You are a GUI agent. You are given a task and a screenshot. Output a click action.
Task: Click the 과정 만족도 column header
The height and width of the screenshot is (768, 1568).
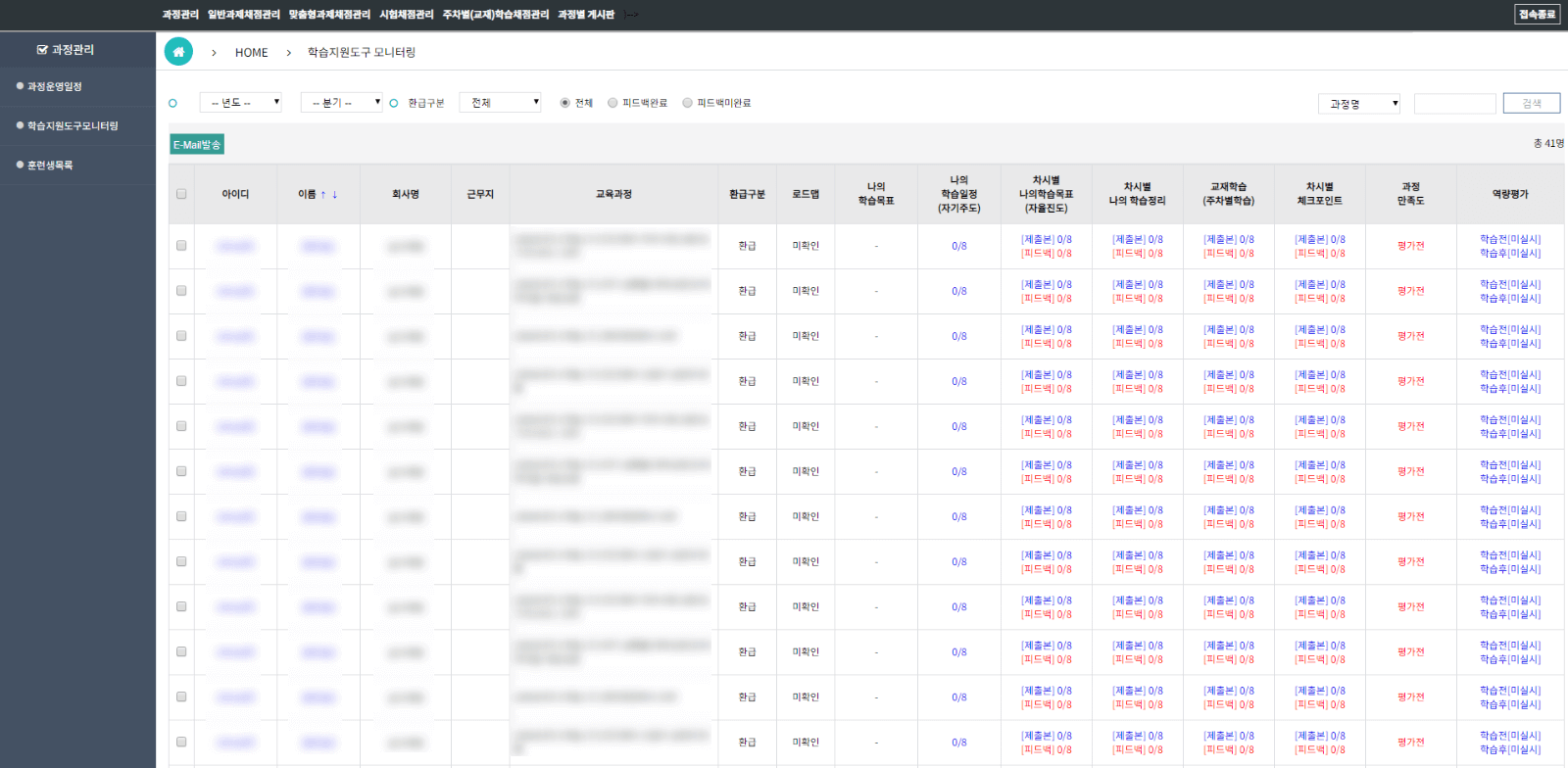coord(1411,194)
